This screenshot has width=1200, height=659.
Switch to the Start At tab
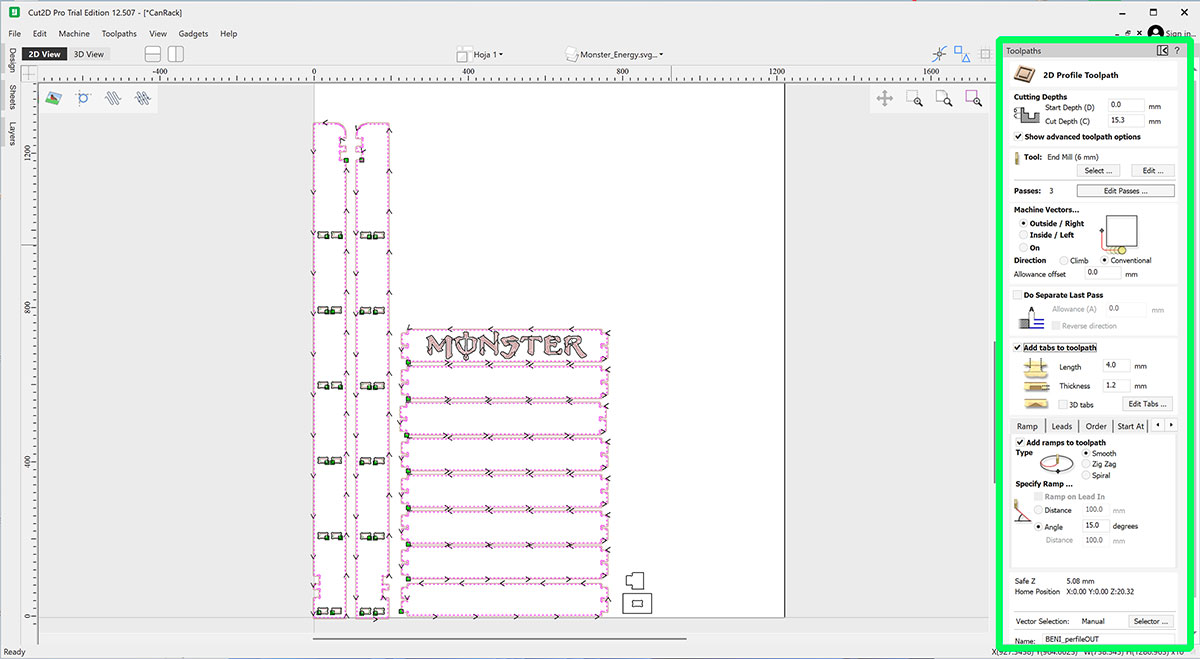tap(1130, 426)
